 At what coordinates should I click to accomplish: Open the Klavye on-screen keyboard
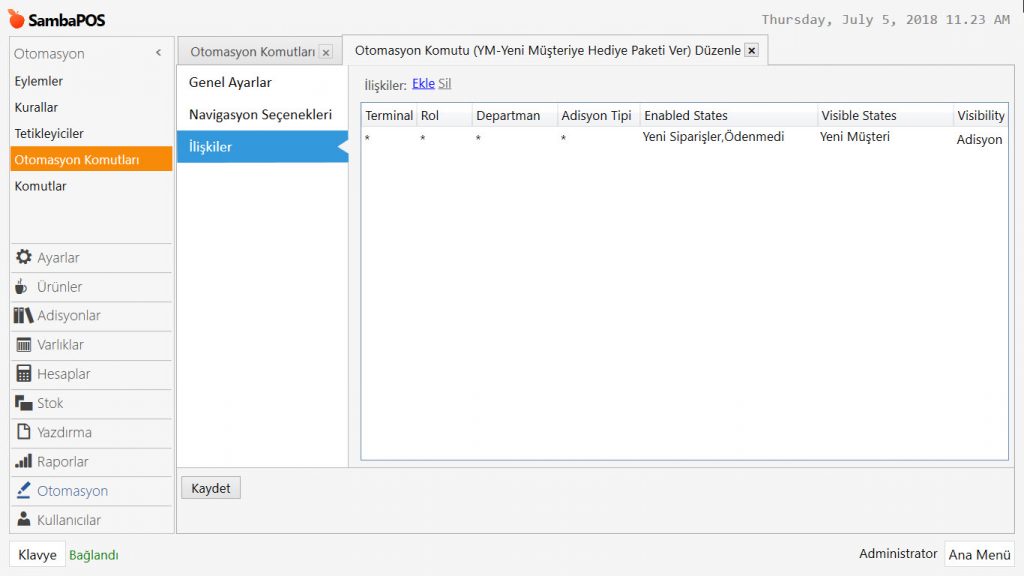point(38,555)
